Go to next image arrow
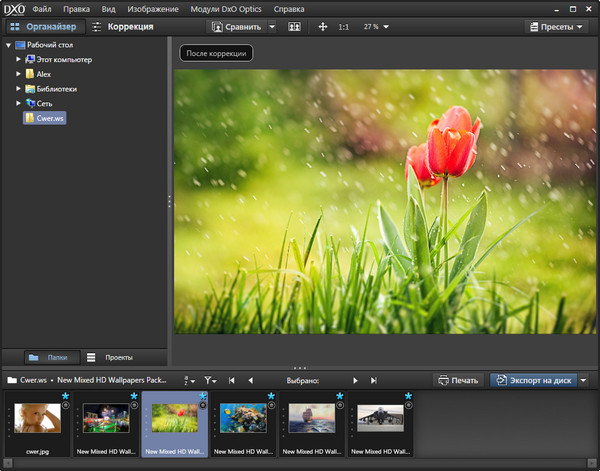 pos(354,381)
